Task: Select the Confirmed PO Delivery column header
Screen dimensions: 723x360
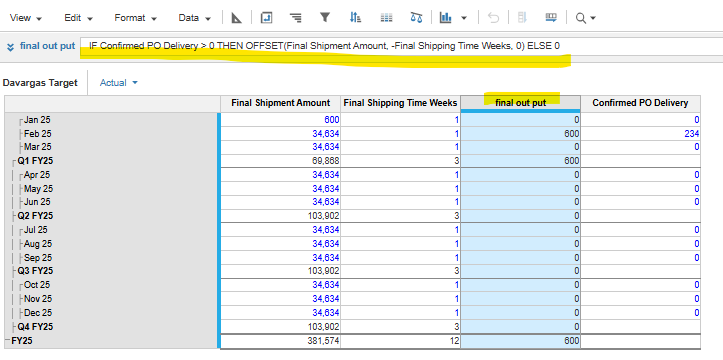Action: pos(640,103)
